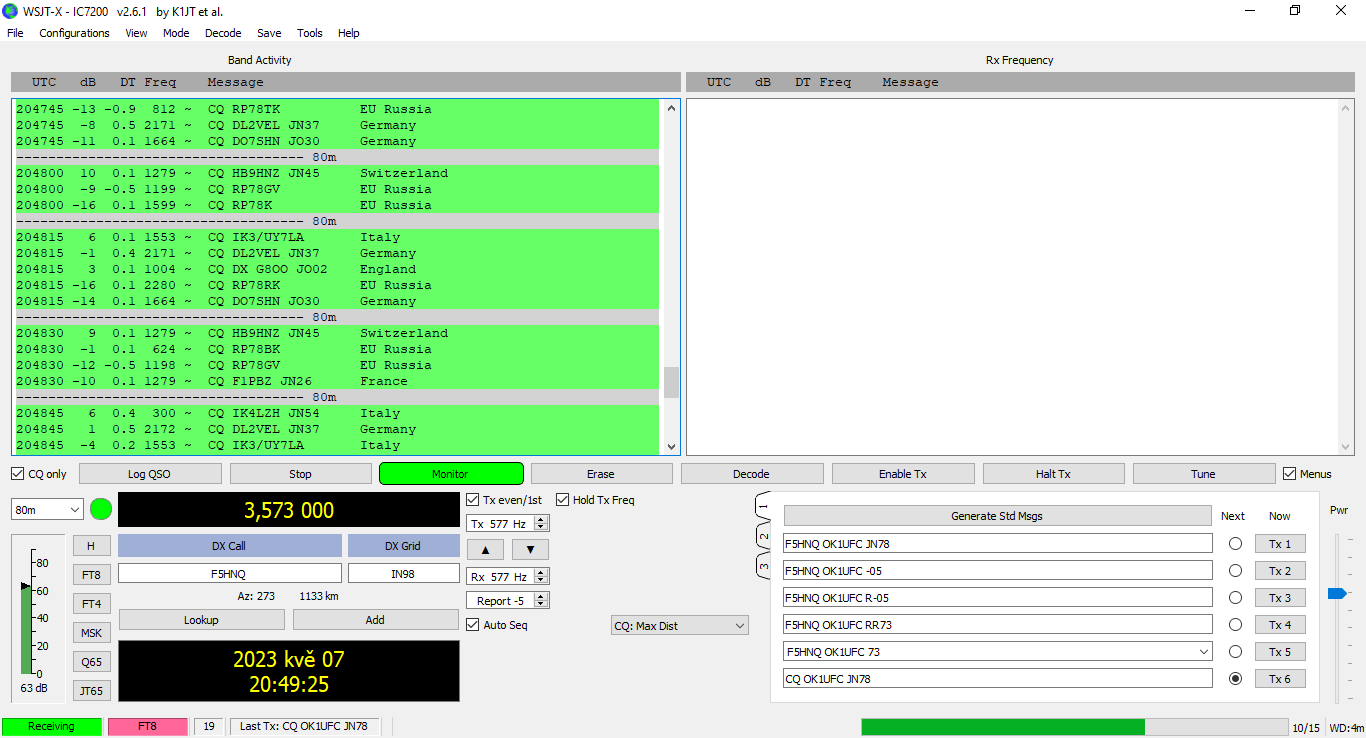Click the down arrow frequency shift button
Viewport: 1366px width, 738px height.
(530, 549)
